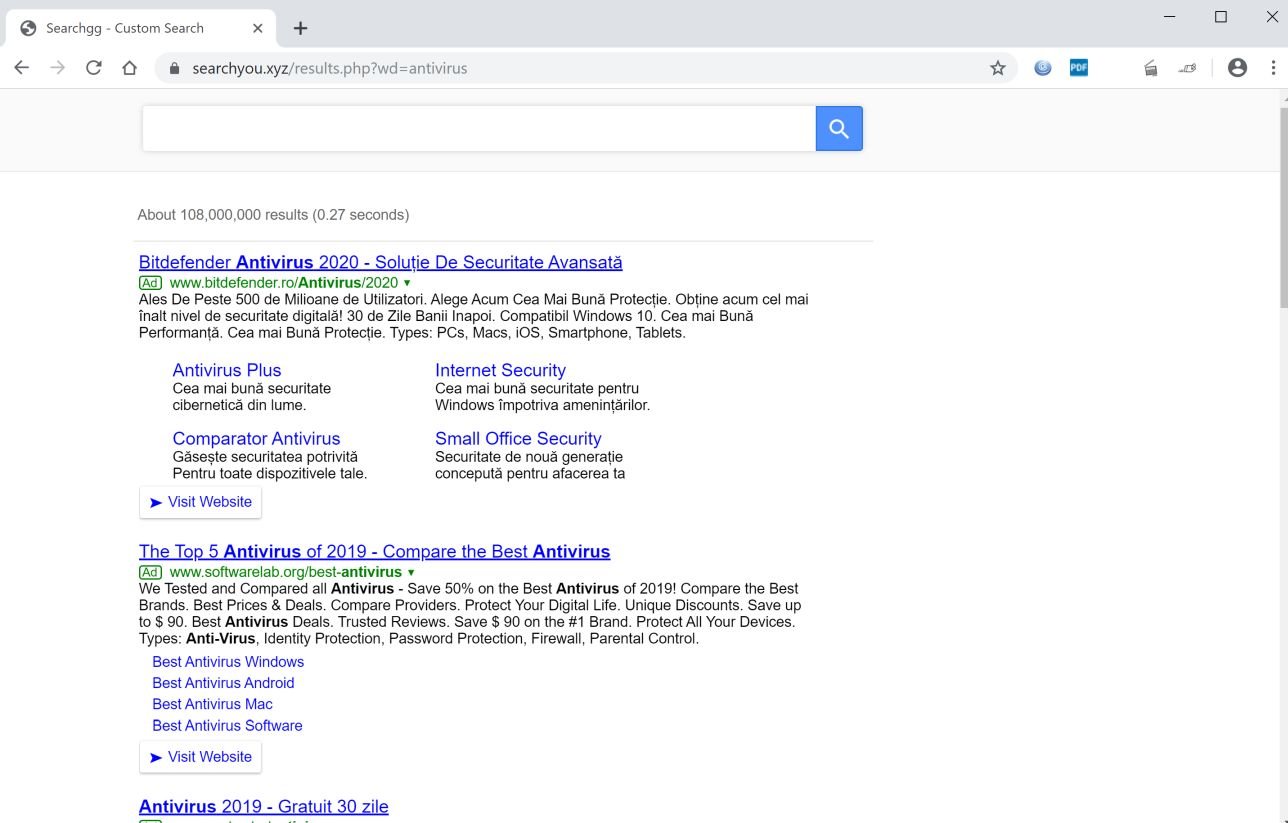Click the Ad badge beside the softwarelab.org URL
This screenshot has width=1288, height=823.
tap(150, 572)
